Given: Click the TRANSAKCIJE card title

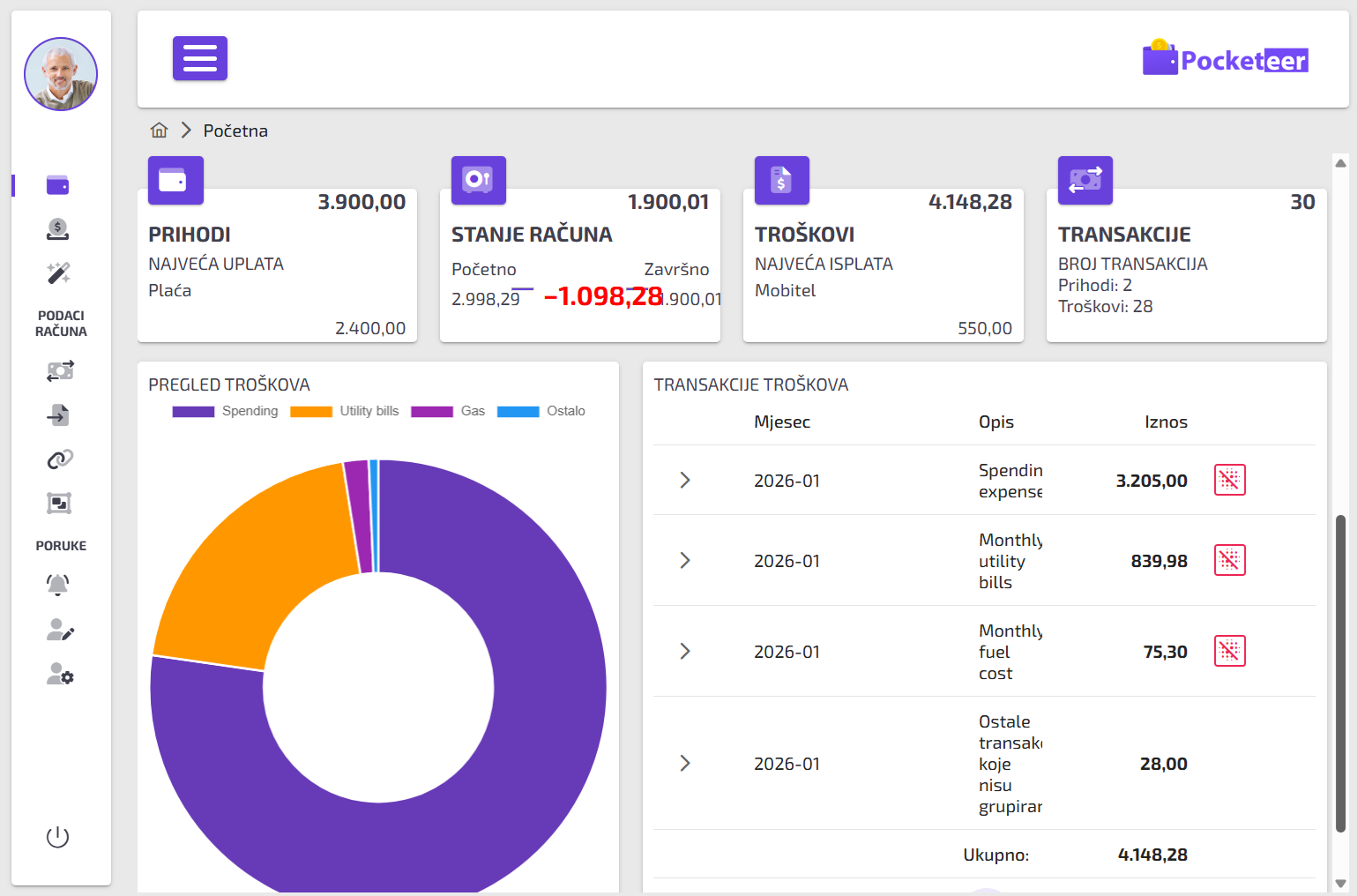Looking at the screenshot, I should click(x=1124, y=235).
